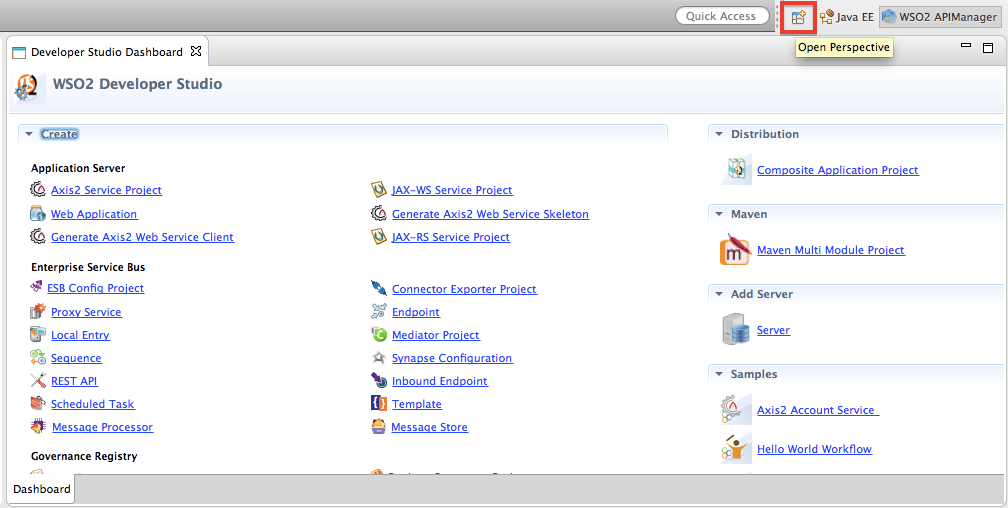Click the Local Entry icon
This screenshot has width=1008, height=508.
pyautogui.click(x=38, y=334)
